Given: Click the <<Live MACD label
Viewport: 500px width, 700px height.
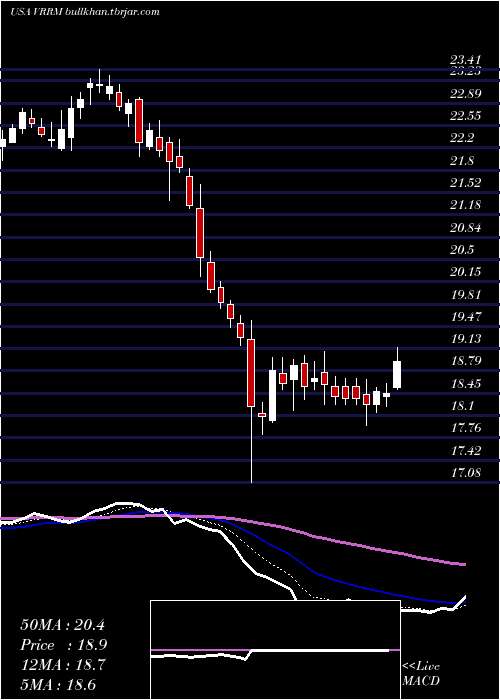Looking at the screenshot, I should tap(421, 674).
